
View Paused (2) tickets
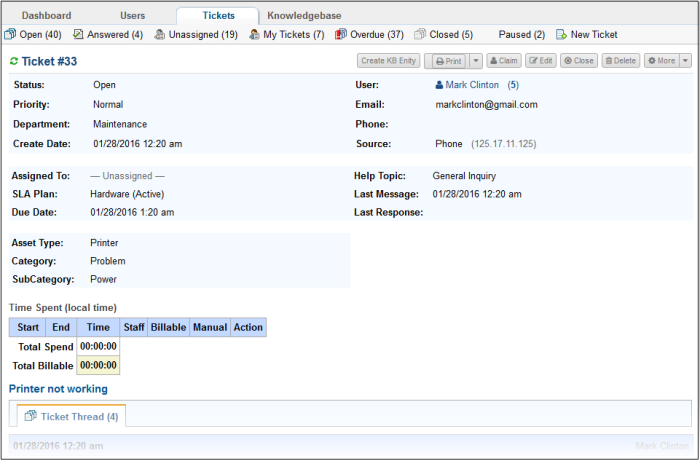click(x=519, y=35)
